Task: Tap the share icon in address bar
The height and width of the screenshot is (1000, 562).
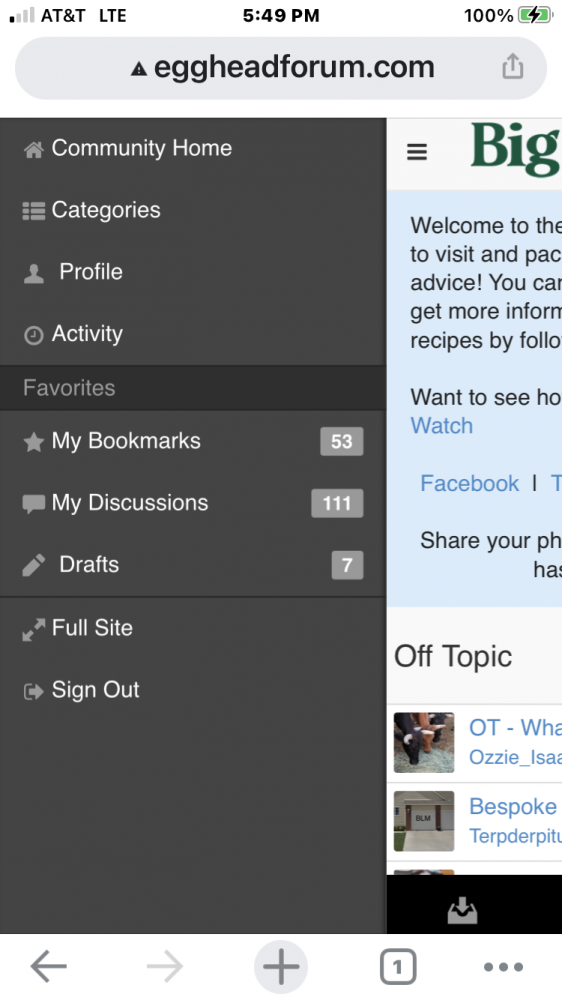Action: click(x=512, y=66)
